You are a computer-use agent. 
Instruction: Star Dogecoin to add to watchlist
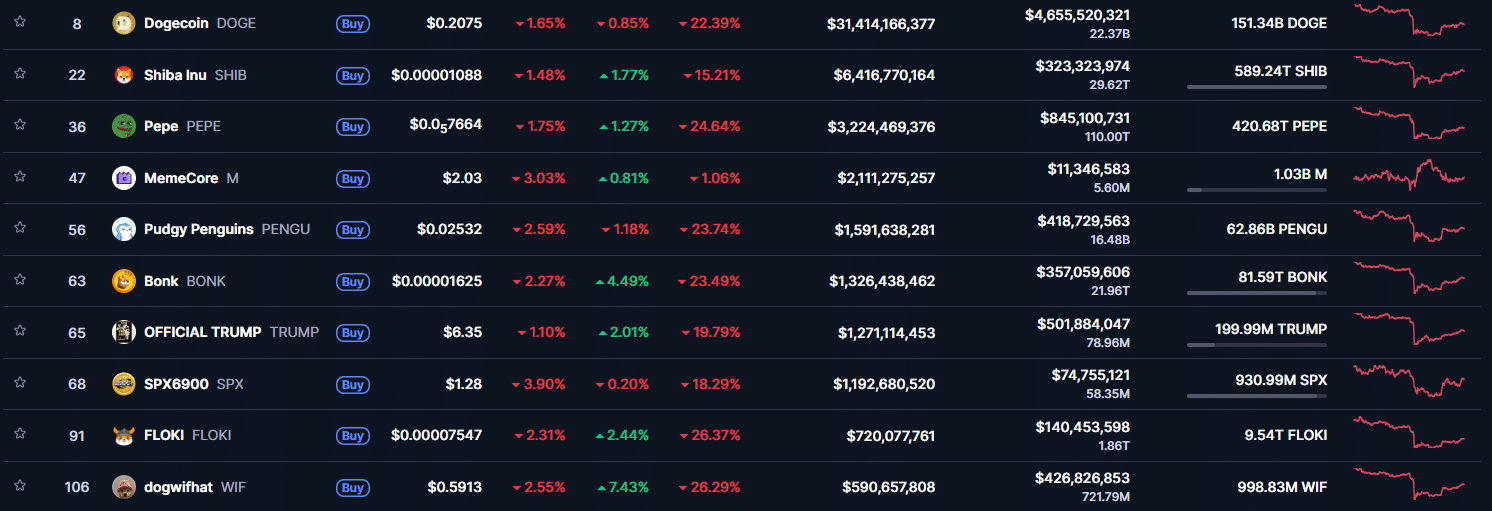tap(20, 21)
